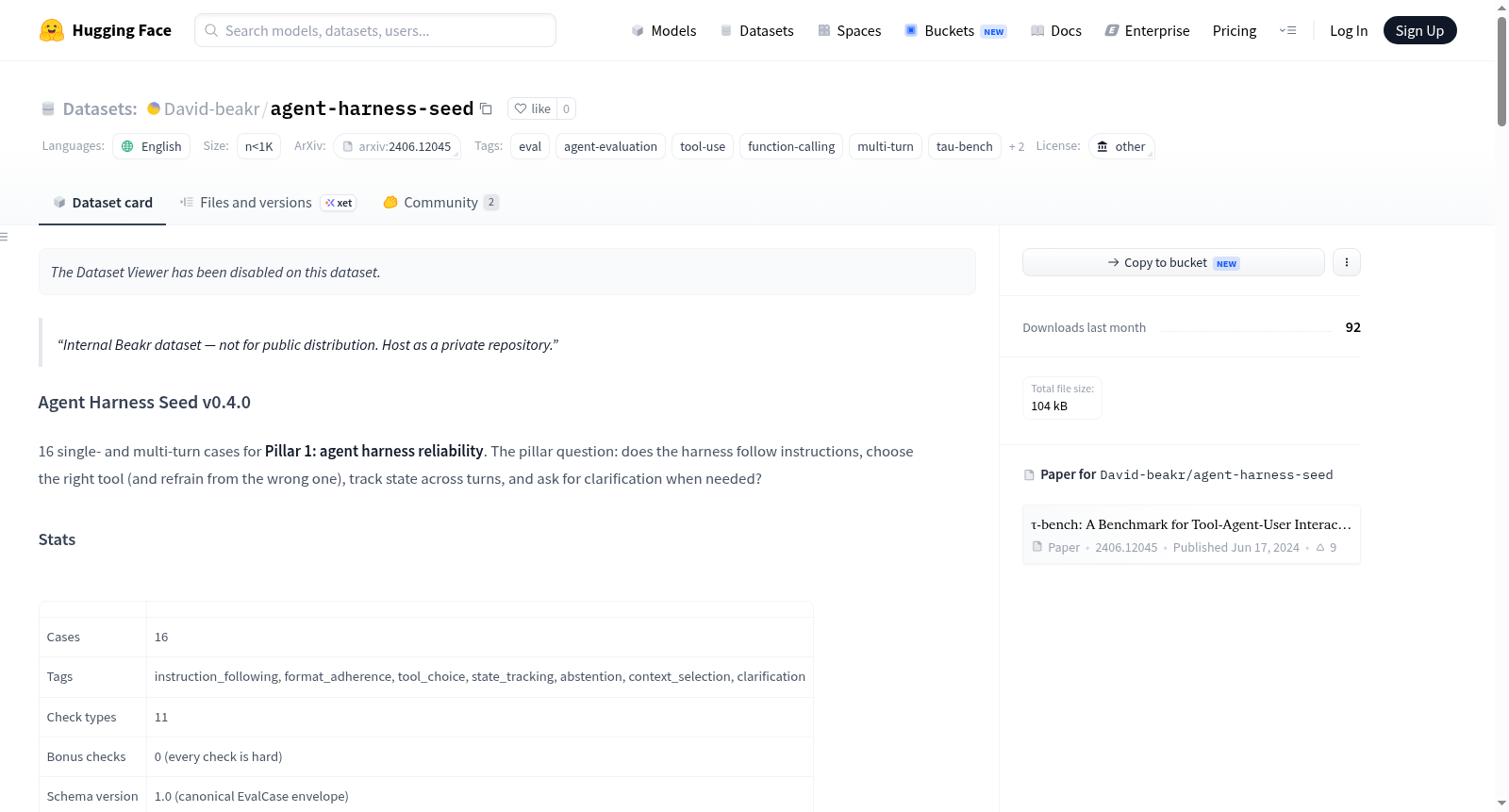Screen dimensions: 1509x812
Task: Click the tau-bench tag
Action: pyautogui.click(x=964, y=146)
